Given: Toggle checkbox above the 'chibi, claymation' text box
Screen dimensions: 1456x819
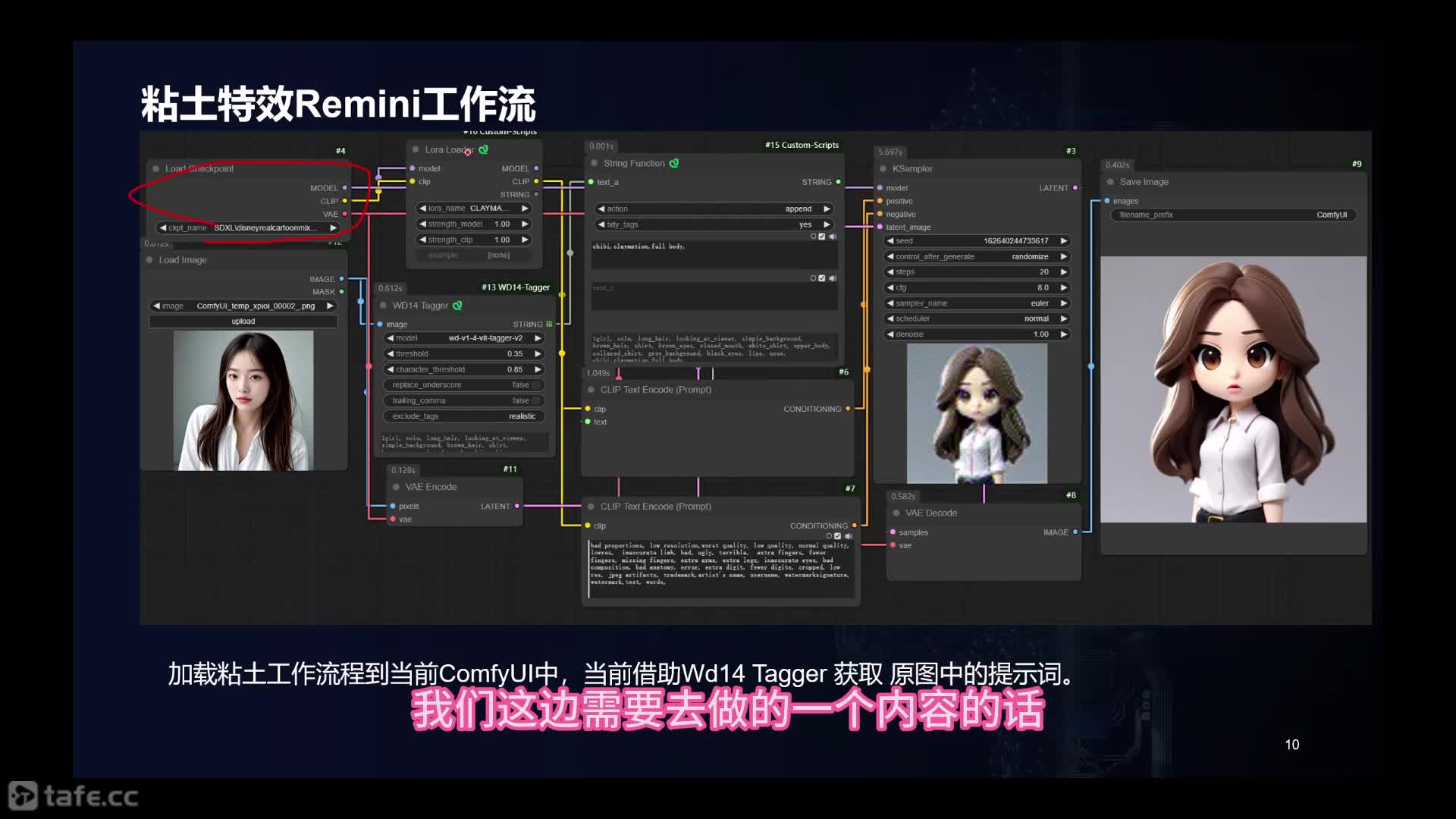Looking at the screenshot, I should coord(822,237).
